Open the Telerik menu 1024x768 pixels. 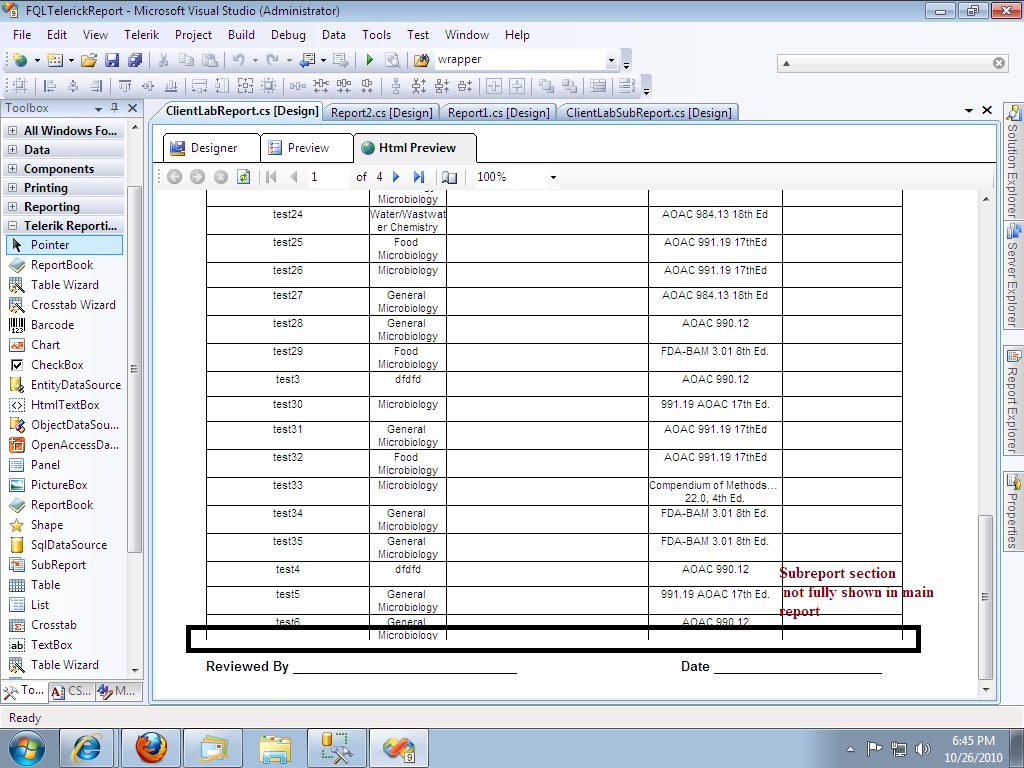tap(142, 35)
